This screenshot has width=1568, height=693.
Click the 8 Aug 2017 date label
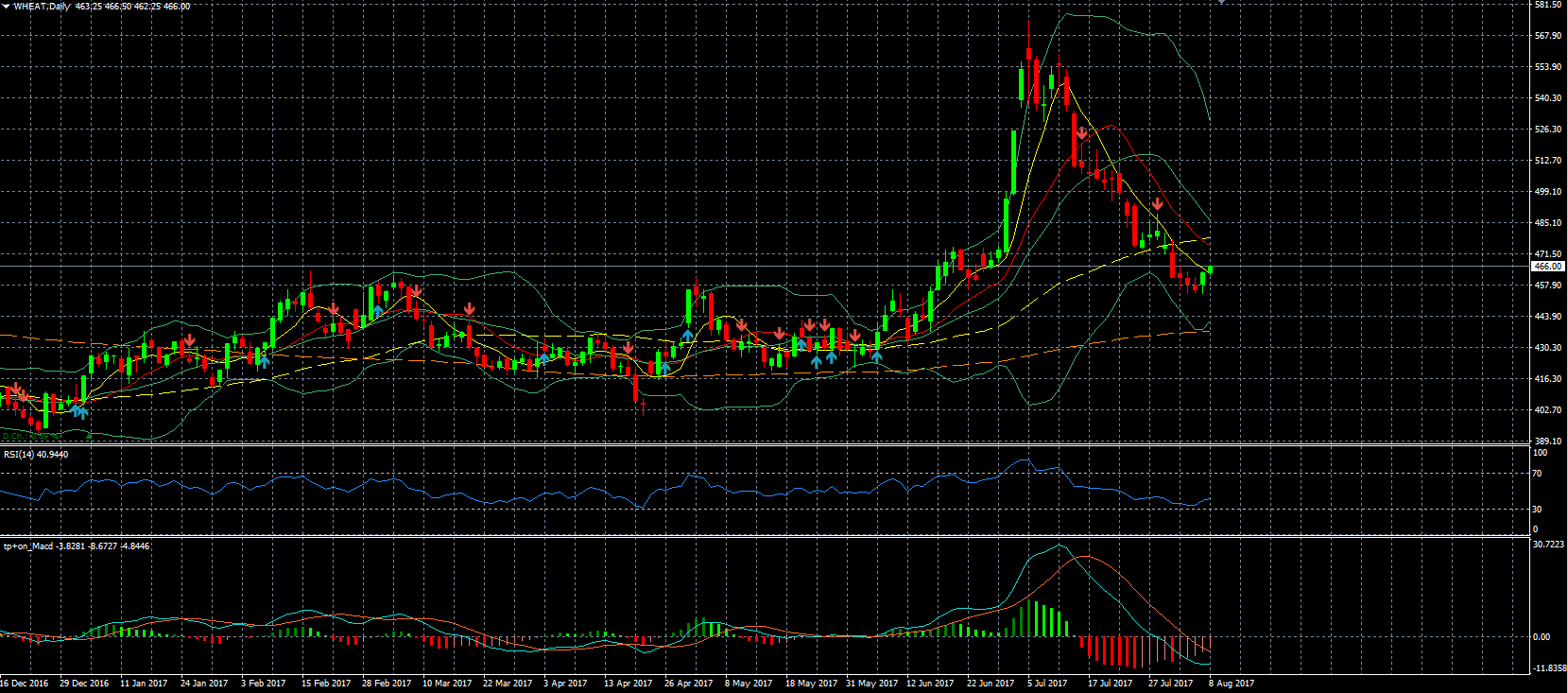[x=1232, y=684]
